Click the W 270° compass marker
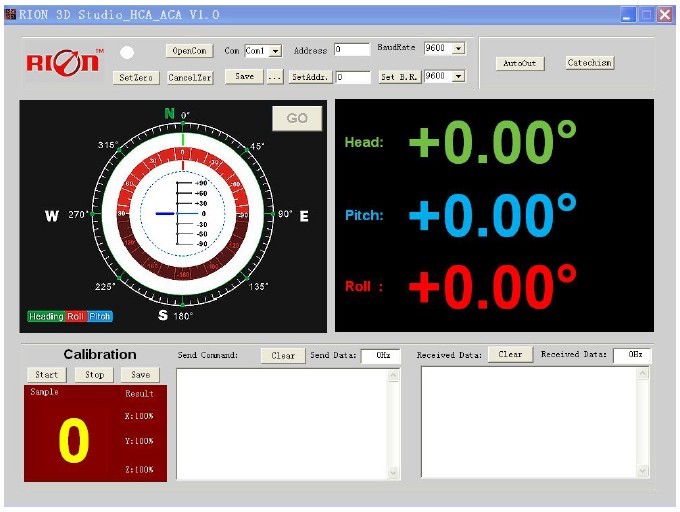 pyautogui.click(x=66, y=215)
